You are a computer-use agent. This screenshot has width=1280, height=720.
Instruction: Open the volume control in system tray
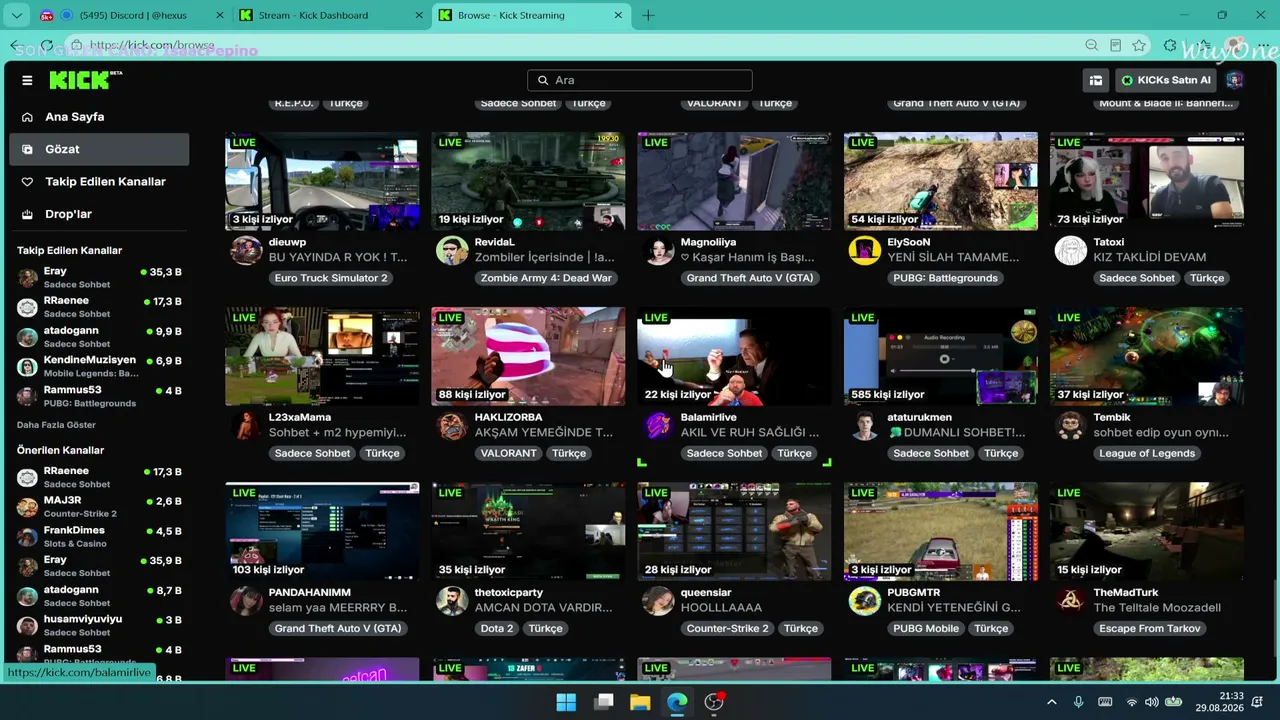point(1152,702)
